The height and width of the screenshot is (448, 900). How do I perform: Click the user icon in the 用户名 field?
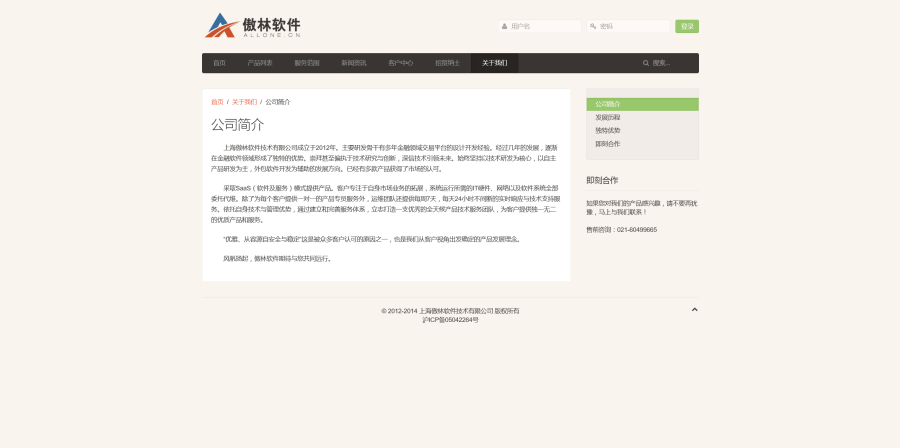(505, 26)
